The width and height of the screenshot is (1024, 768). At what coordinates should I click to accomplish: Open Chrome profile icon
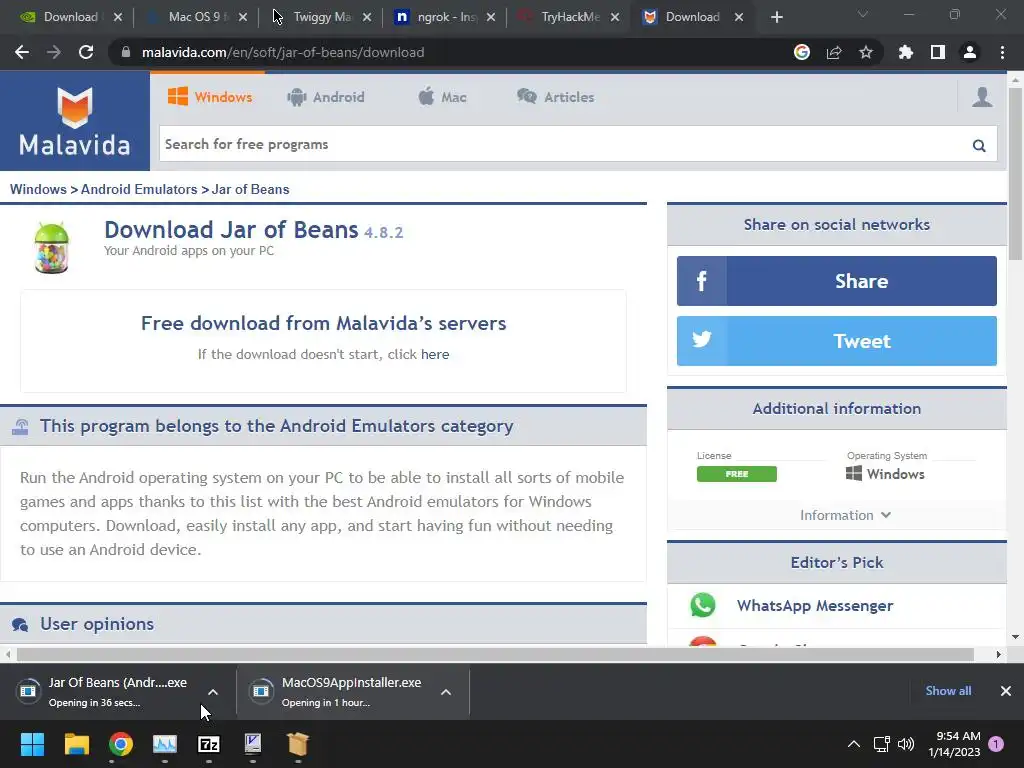(x=970, y=52)
